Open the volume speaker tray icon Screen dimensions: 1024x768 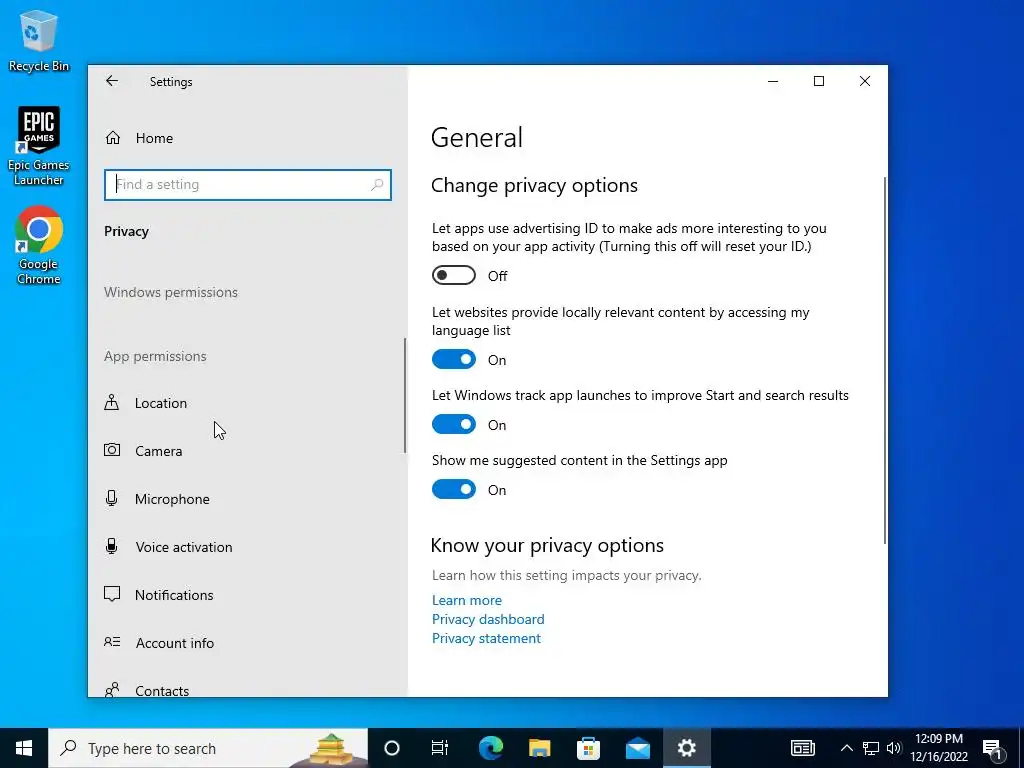(x=894, y=748)
